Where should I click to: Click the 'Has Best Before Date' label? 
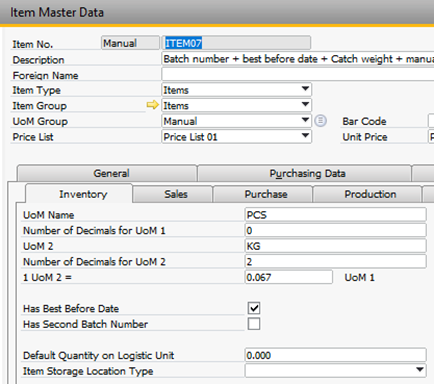pyautogui.click(x=71, y=309)
